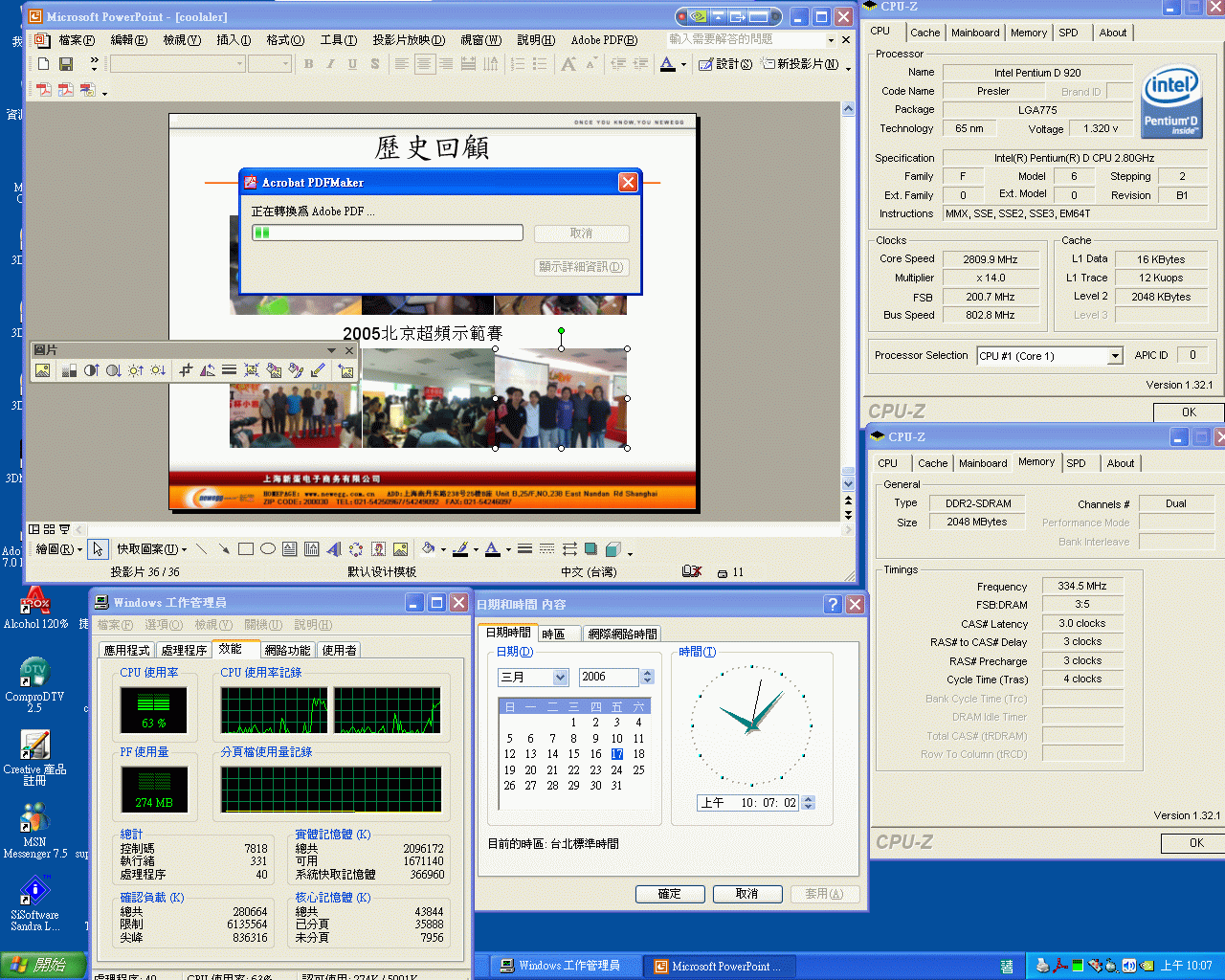This screenshot has height=980, width=1225.
Task: Click Insert Picture icon on the 圖片 toolbar
Action: (42, 370)
